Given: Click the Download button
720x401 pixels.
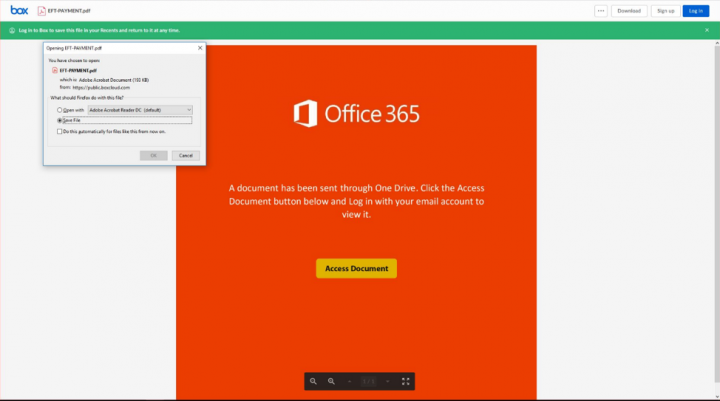Looking at the screenshot, I should (629, 11).
